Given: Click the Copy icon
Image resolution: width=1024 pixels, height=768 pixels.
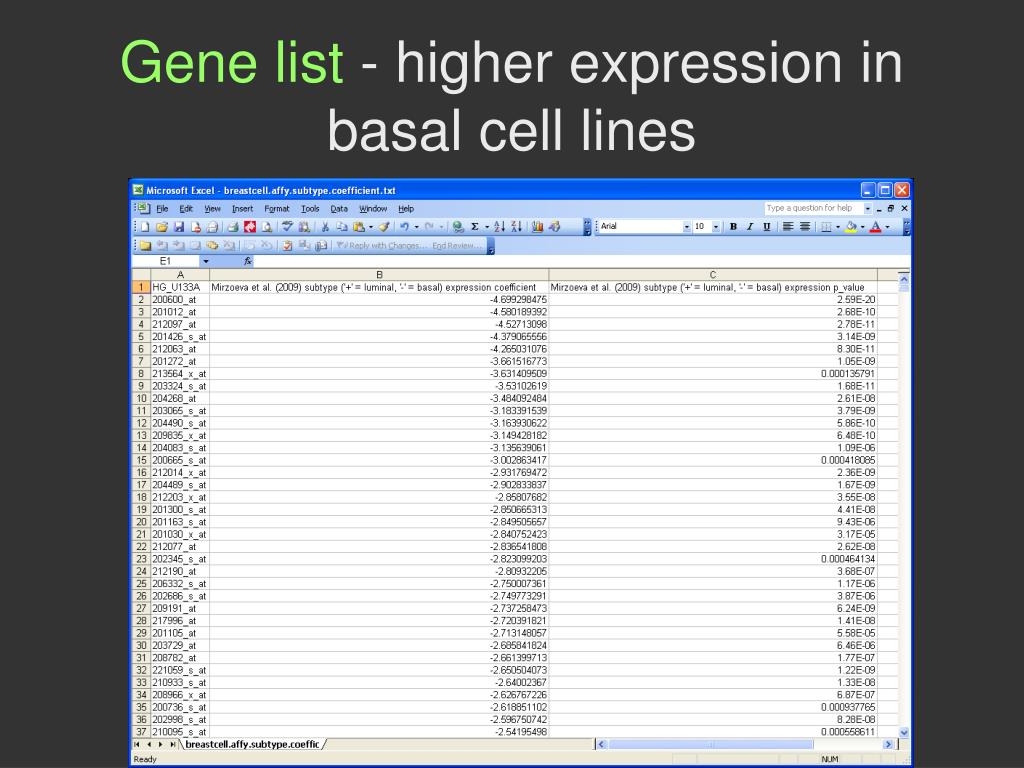Looking at the screenshot, I should pyautogui.click(x=342, y=227).
